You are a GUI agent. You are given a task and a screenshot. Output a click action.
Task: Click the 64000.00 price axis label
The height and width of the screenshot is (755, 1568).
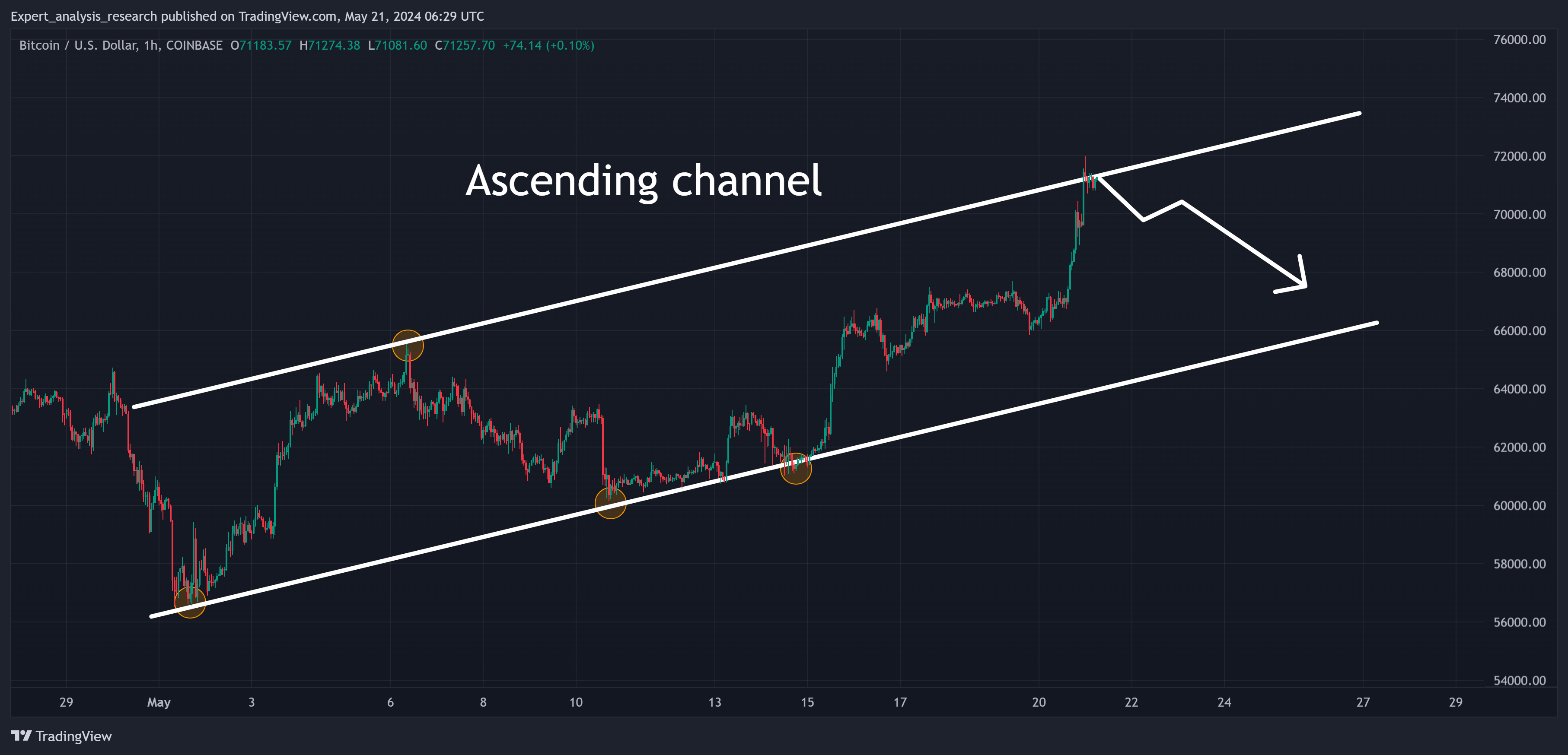[x=1519, y=389]
